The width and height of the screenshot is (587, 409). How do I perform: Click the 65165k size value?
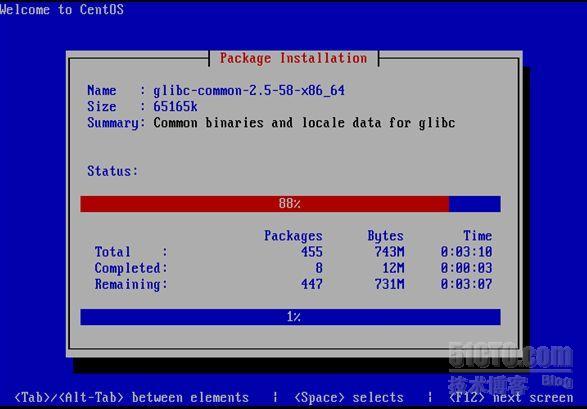(x=175, y=107)
